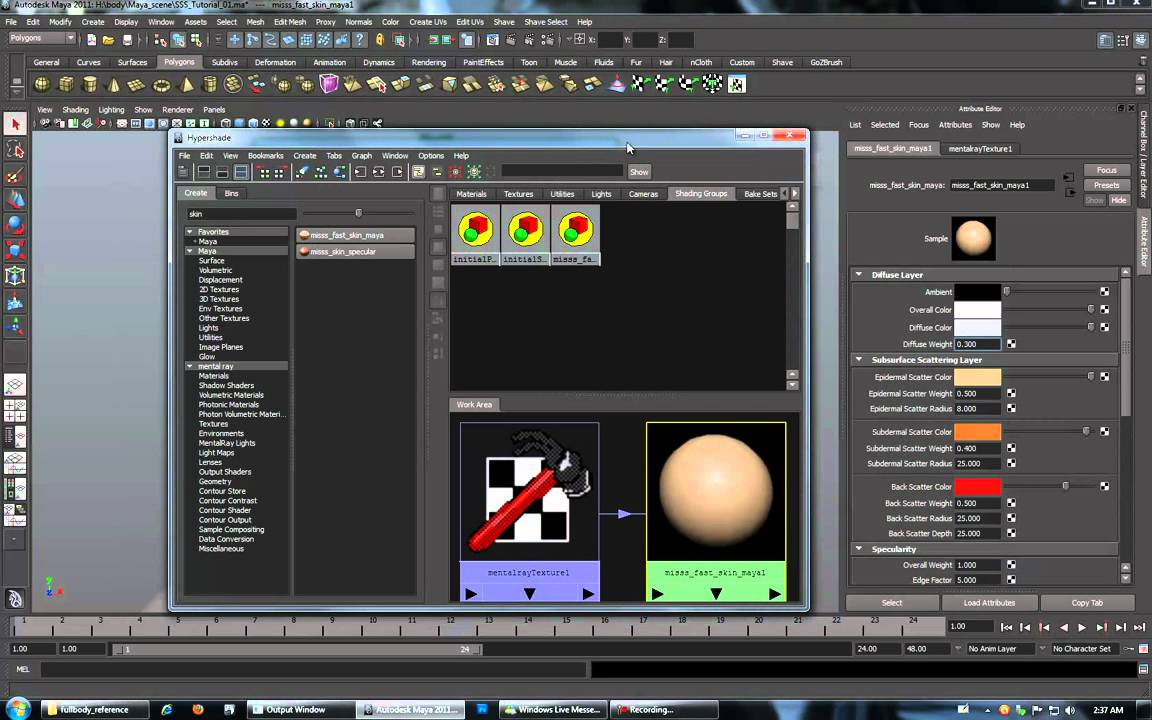Open Firefox from the taskbar
This screenshot has width=1152, height=720.
coord(198,710)
